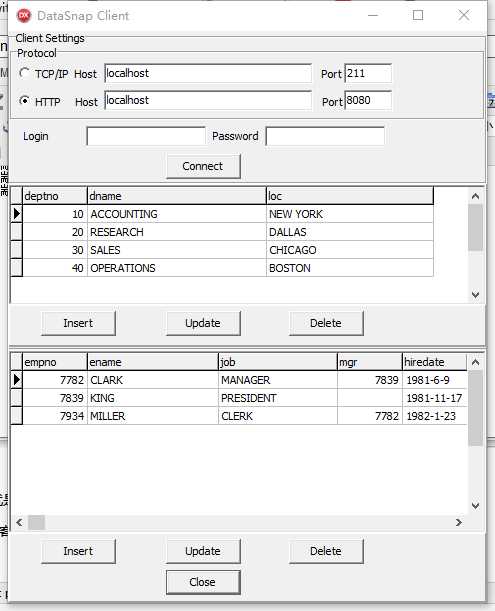Click the row indicator for empno 7934
The image size is (495, 611).
pos(16,416)
